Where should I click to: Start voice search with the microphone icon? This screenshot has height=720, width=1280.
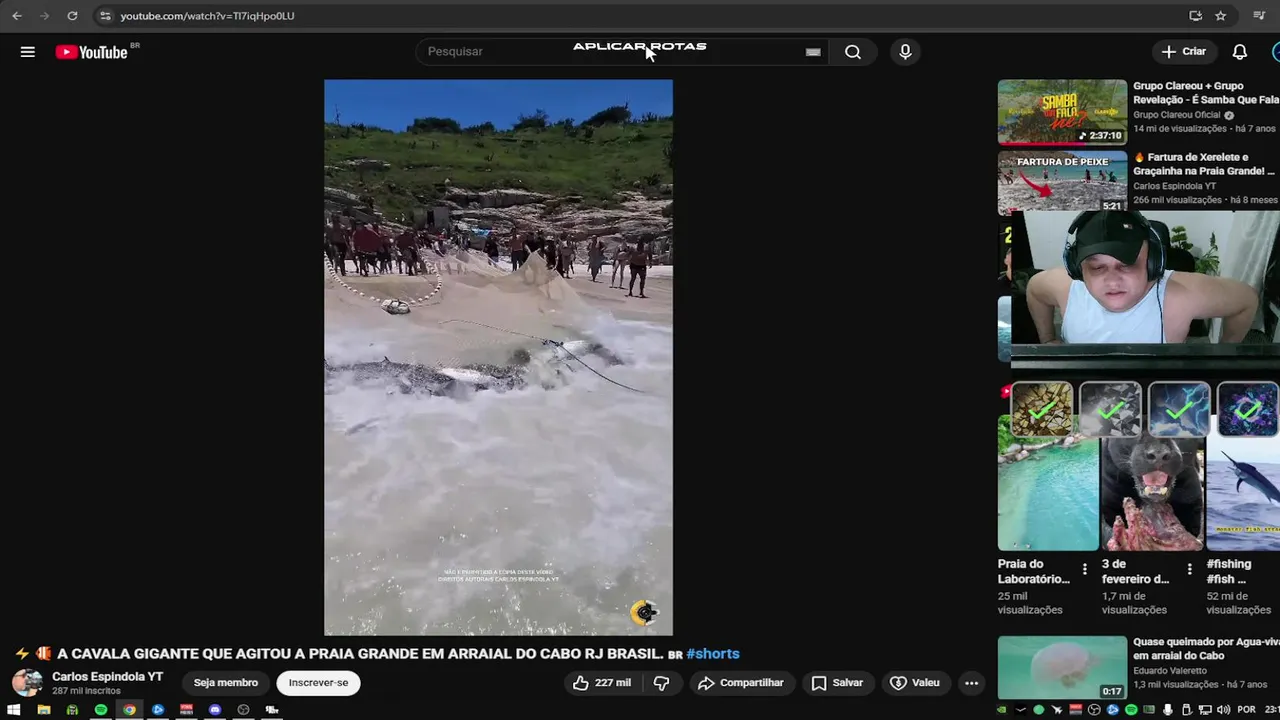point(905,52)
